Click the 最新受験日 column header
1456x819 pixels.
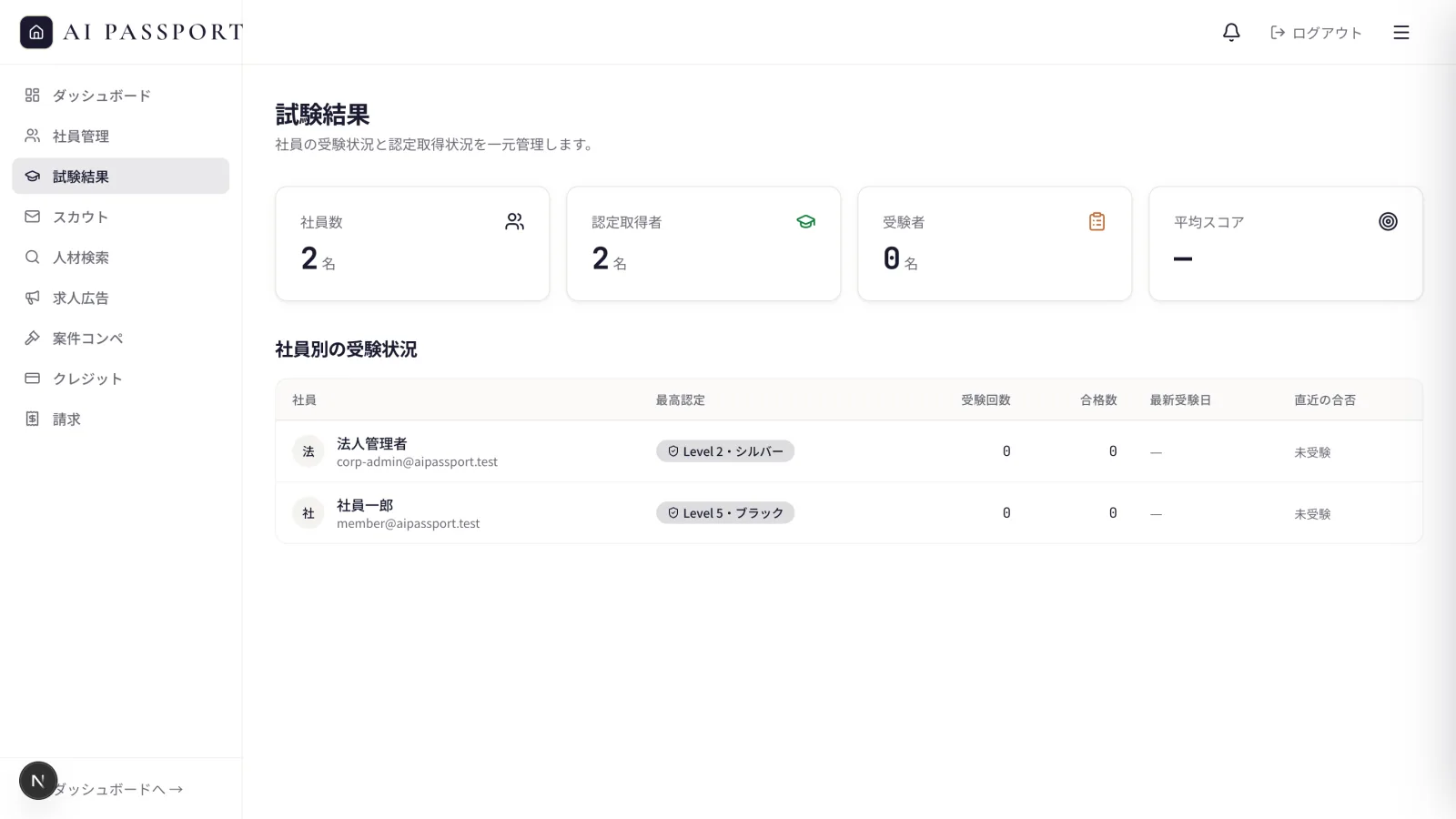[1180, 400]
